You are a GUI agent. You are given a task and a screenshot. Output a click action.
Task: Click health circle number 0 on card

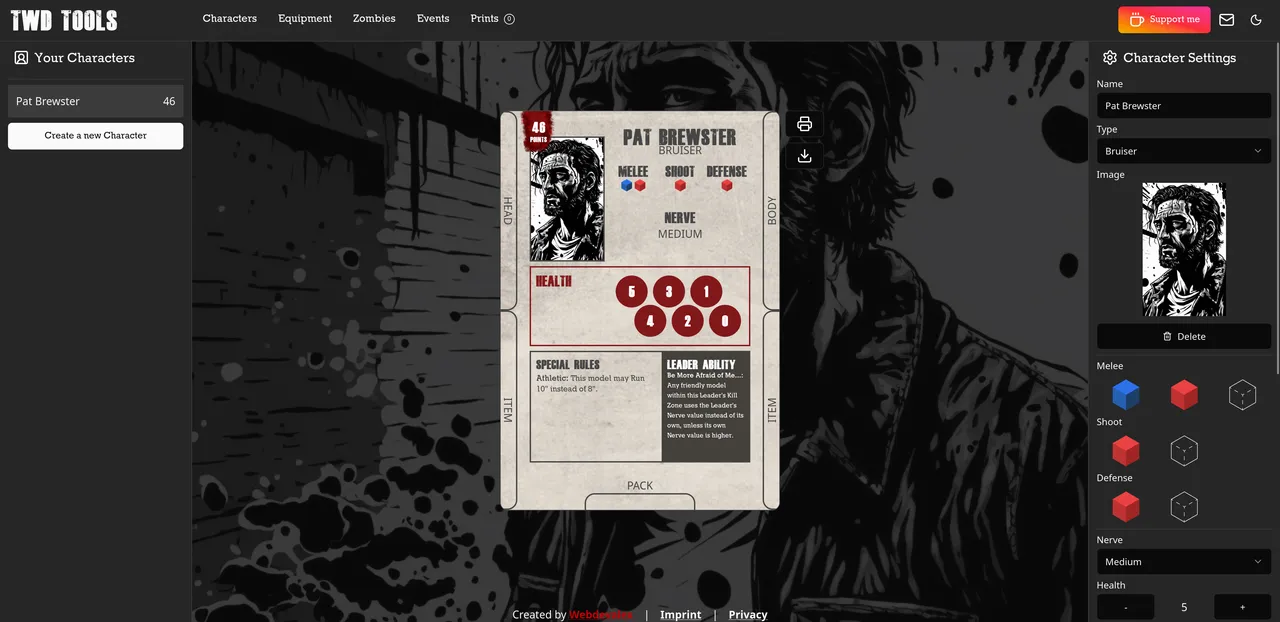click(x=725, y=321)
